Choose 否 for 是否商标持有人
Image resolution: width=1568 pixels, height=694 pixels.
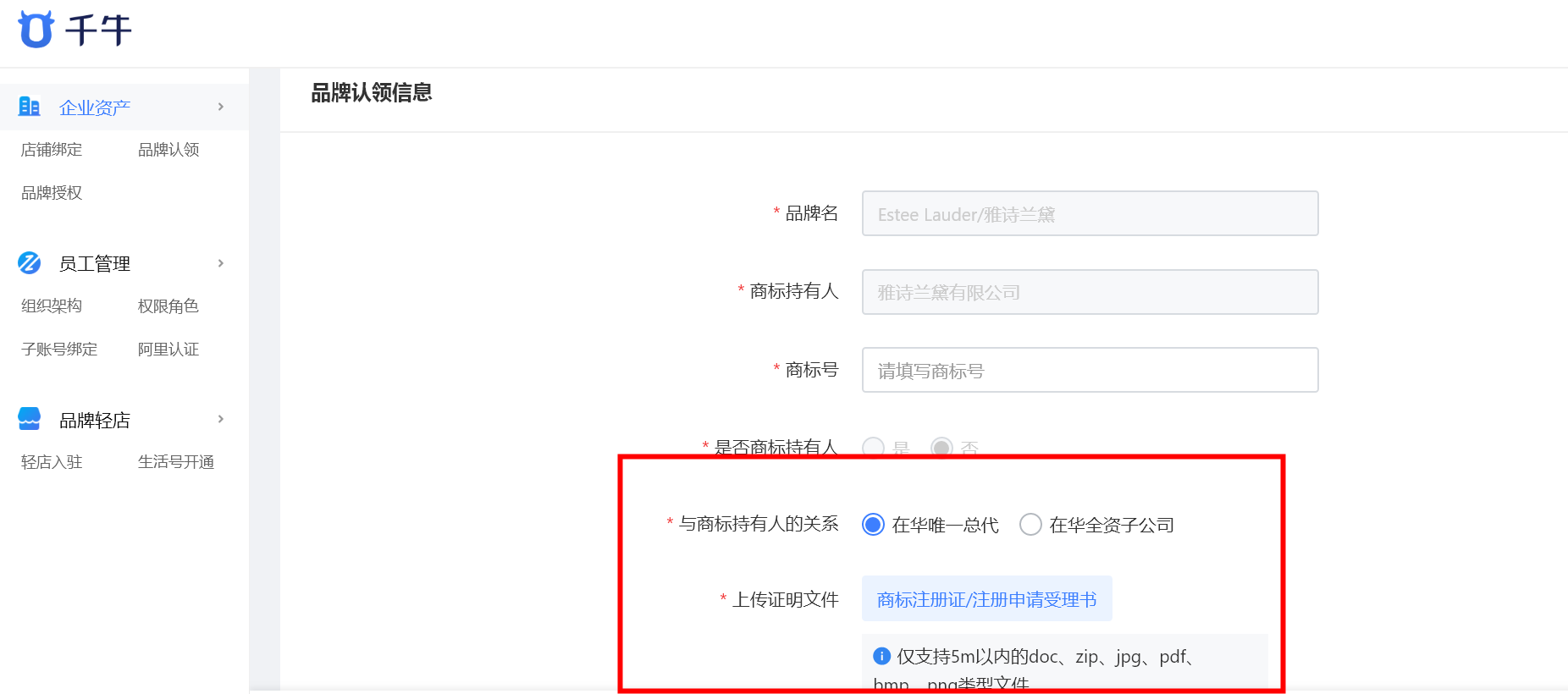[x=941, y=448]
